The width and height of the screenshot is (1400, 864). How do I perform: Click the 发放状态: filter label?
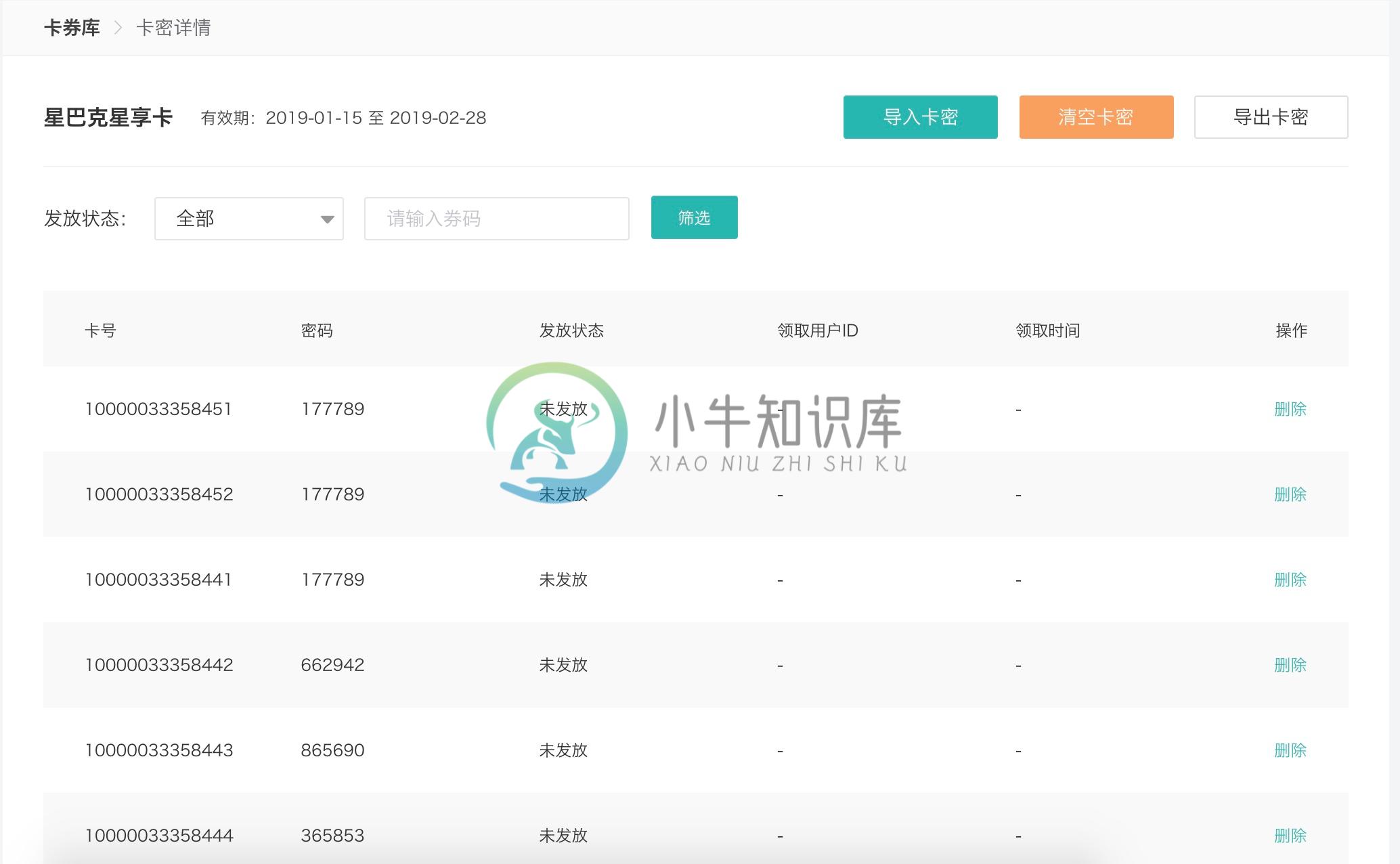coord(85,218)
